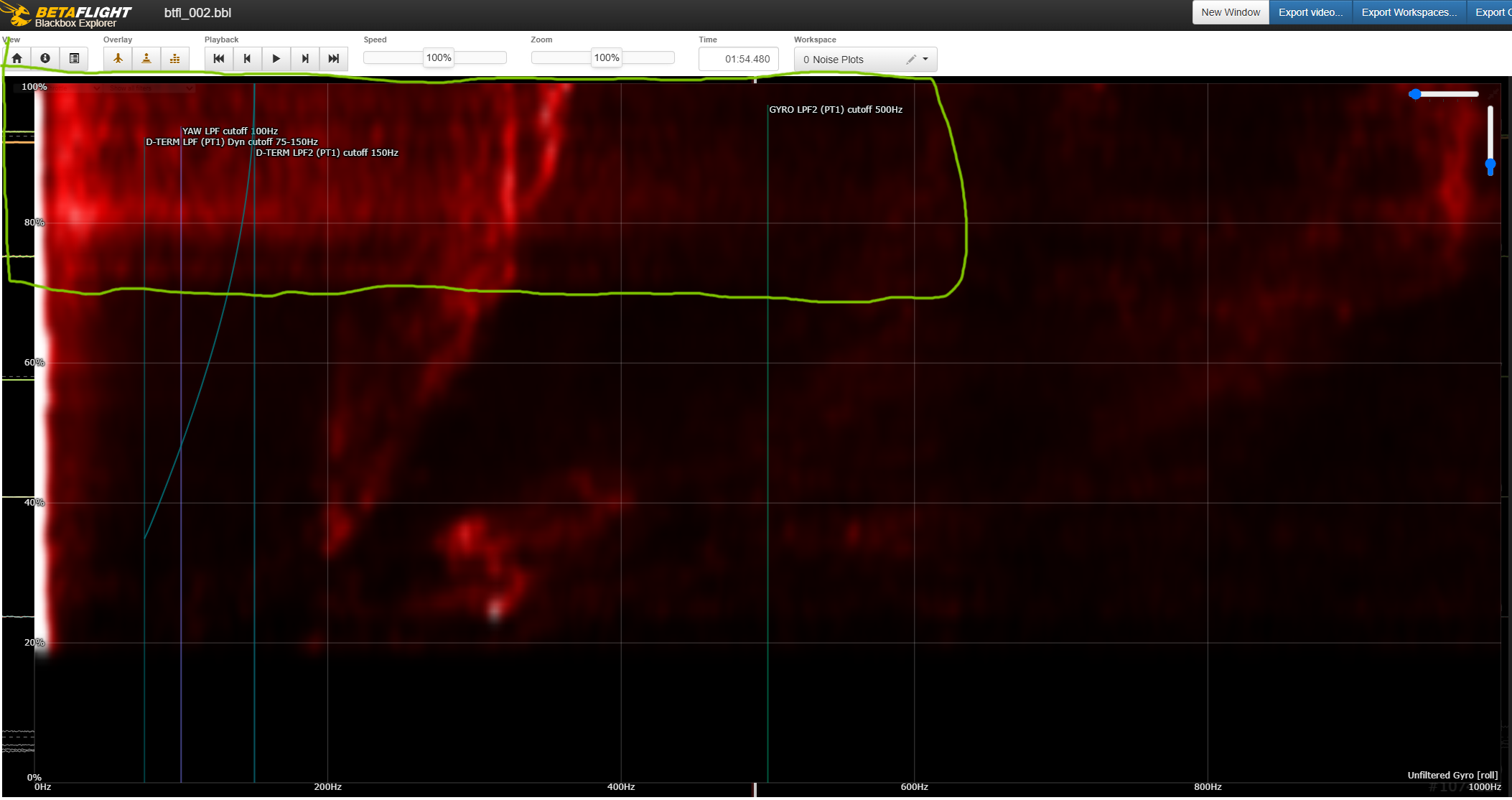Open the Export Workspaces menu
This screenshot has height=800, width=1512.
click(1409, 12)
